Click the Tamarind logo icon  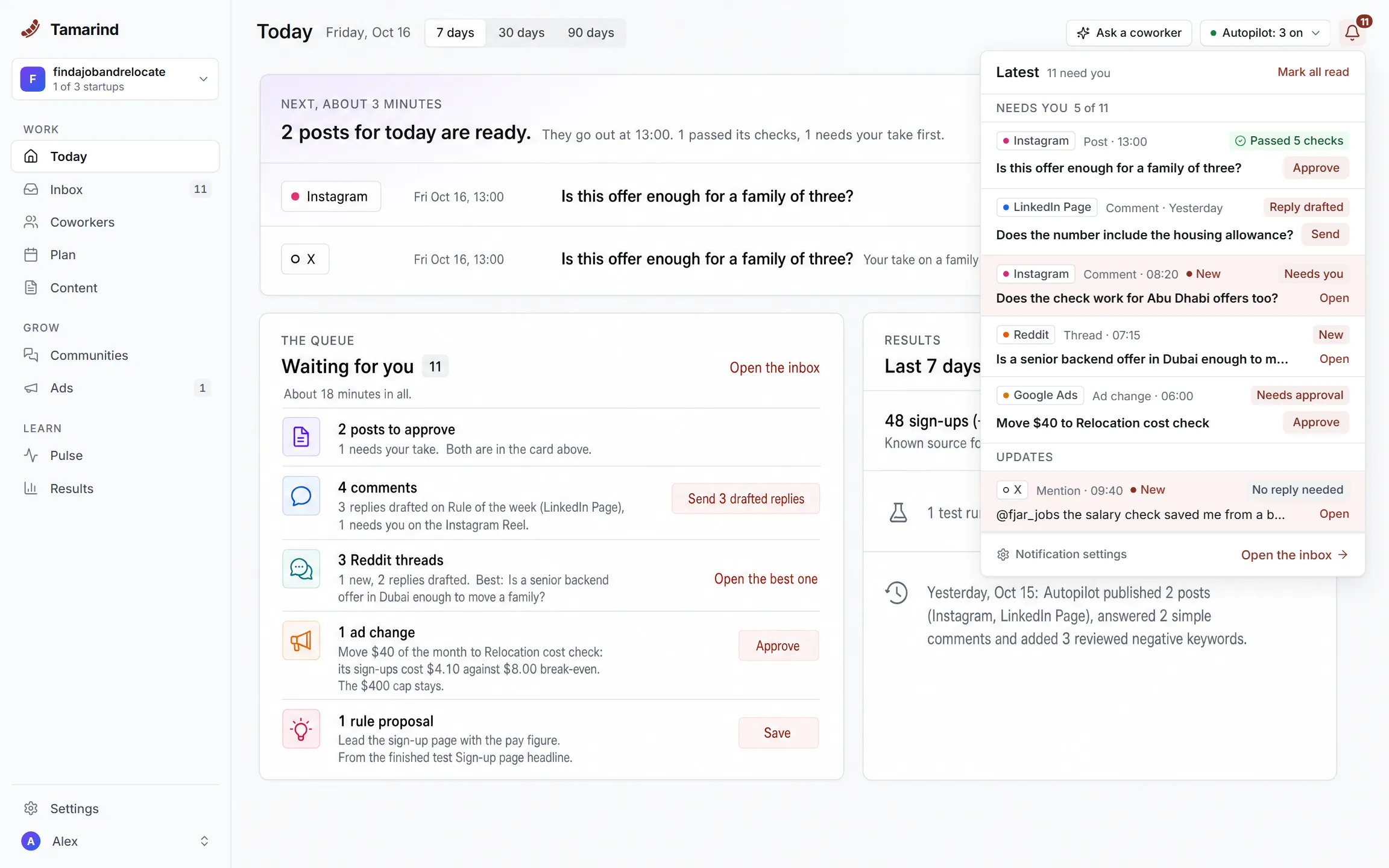click(31, 29)
